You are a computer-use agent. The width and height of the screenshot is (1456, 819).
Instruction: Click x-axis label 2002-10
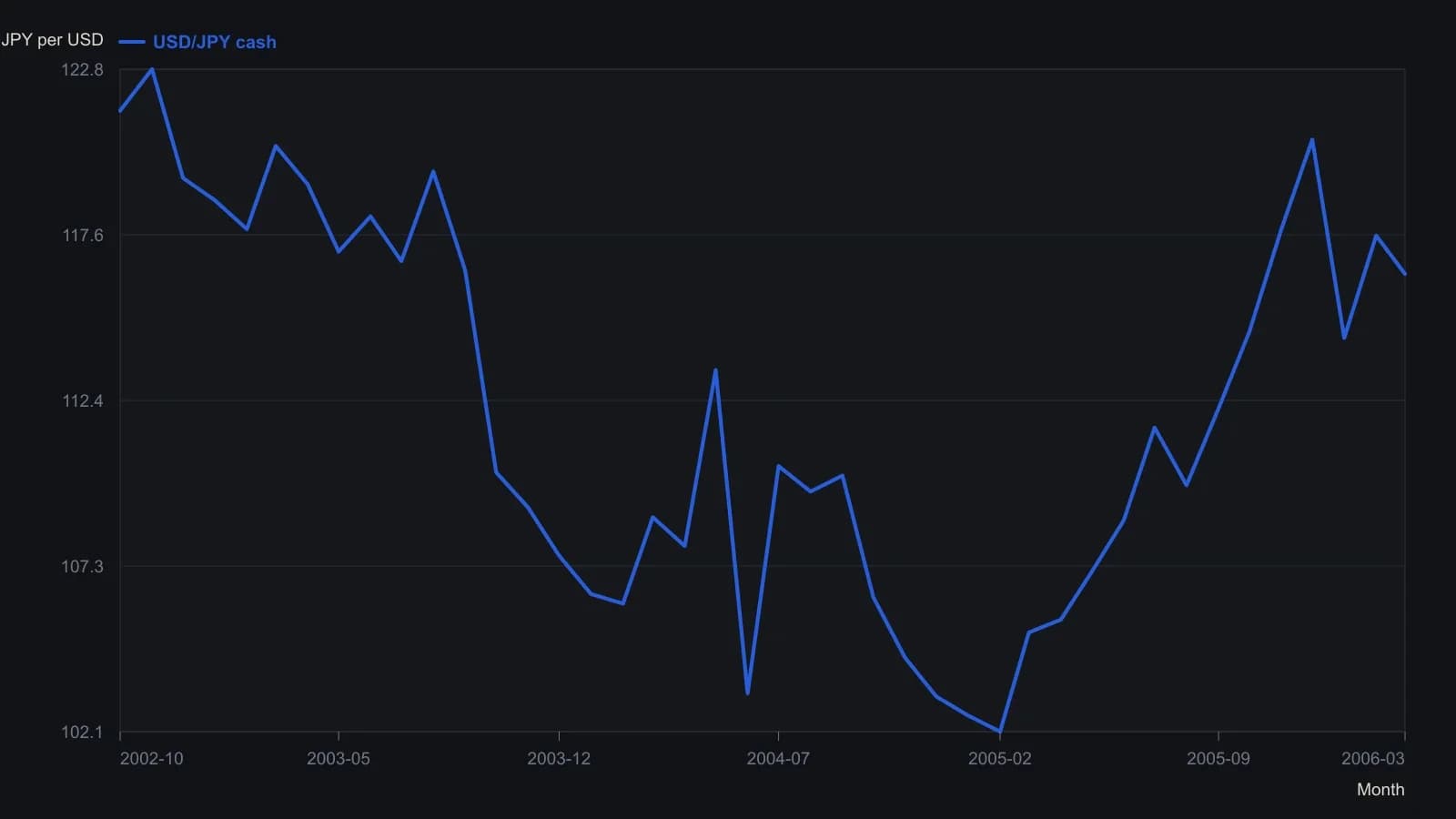click(x=151, y=759)
